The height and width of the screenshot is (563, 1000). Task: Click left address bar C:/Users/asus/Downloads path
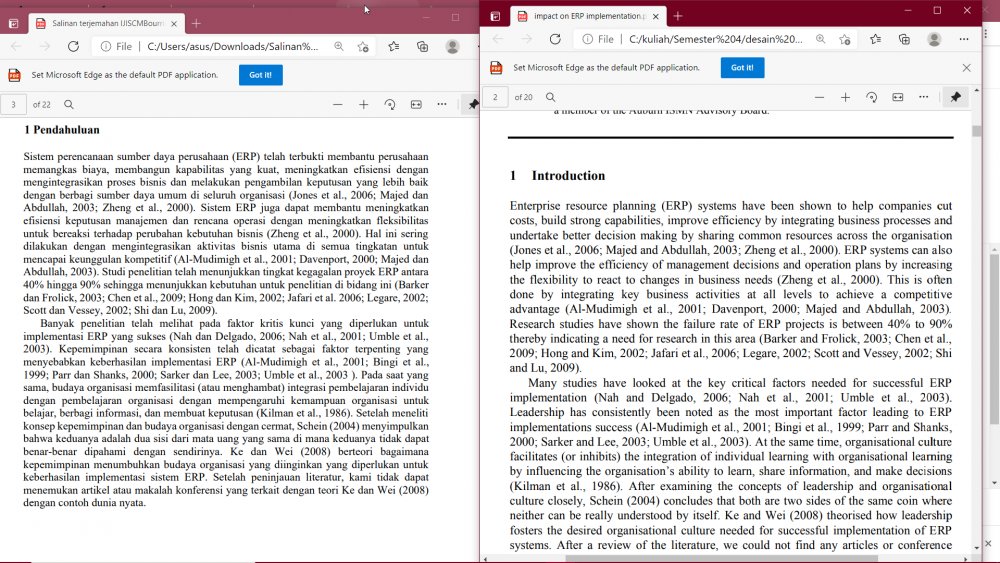click(x=233, y=47)
